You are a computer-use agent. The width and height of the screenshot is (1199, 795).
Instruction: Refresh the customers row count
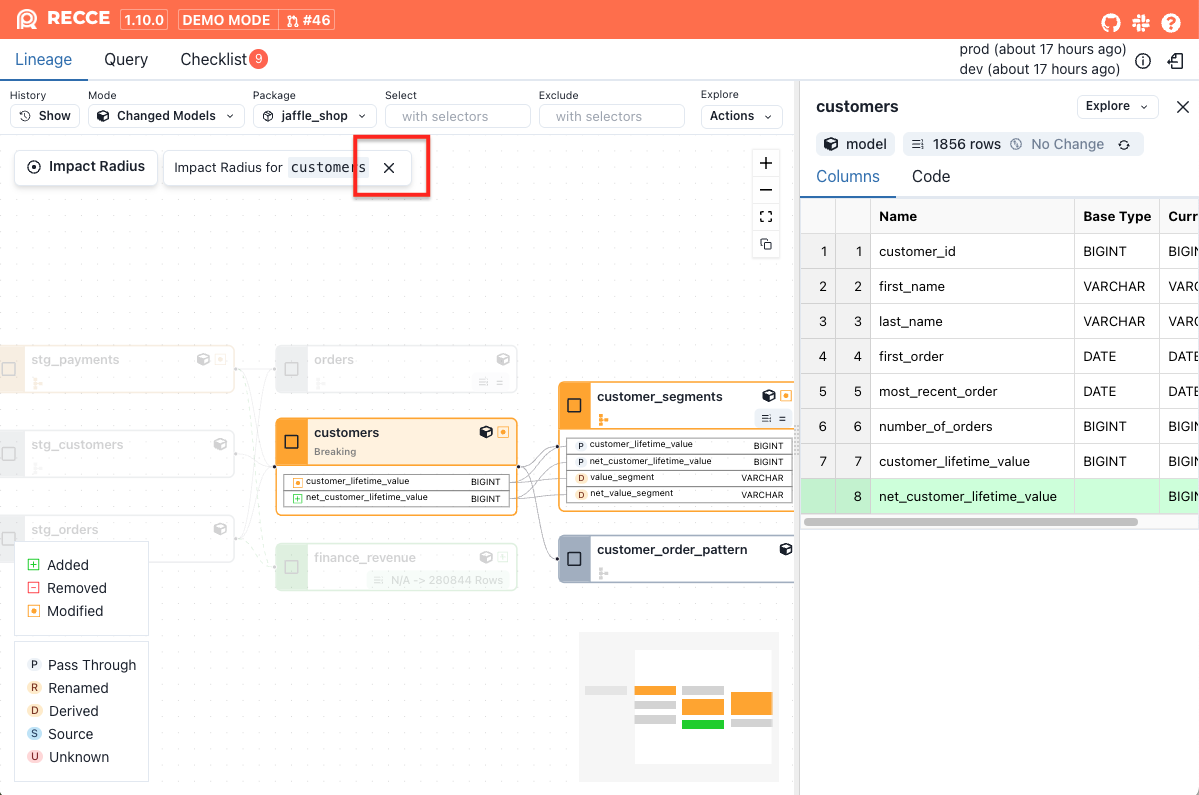coord(1124,145)
